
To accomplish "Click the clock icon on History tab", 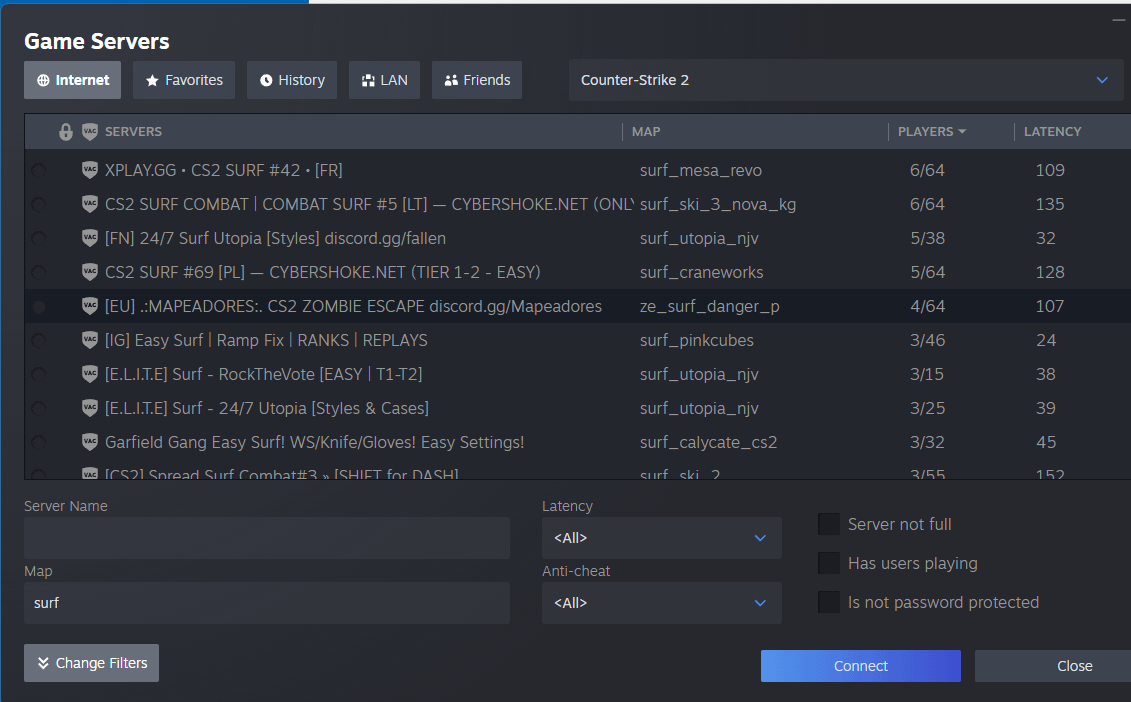I will pos(266,80).
